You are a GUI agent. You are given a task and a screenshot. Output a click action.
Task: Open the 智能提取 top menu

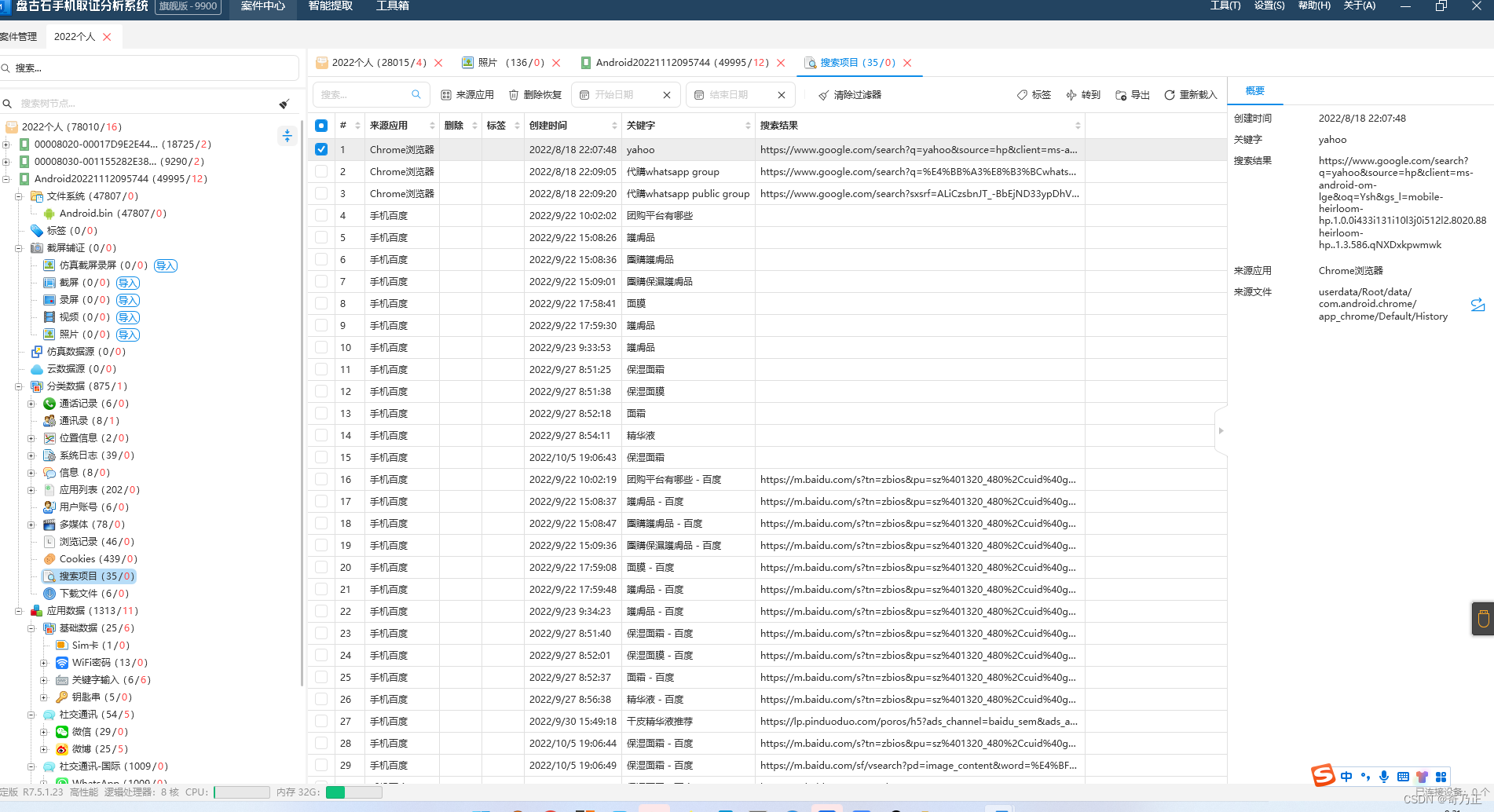(331, 6)
